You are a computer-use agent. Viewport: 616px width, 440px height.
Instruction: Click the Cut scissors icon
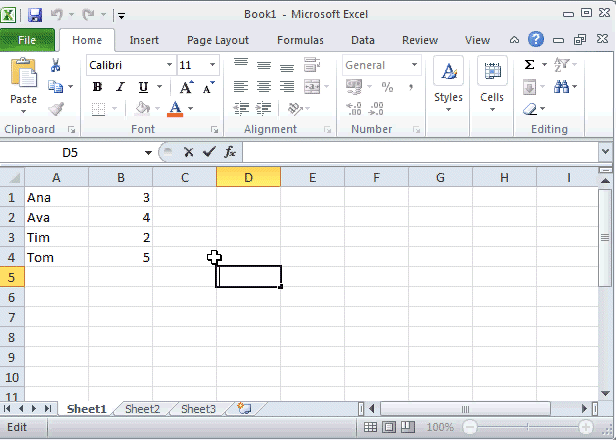(x=56, y=65)
